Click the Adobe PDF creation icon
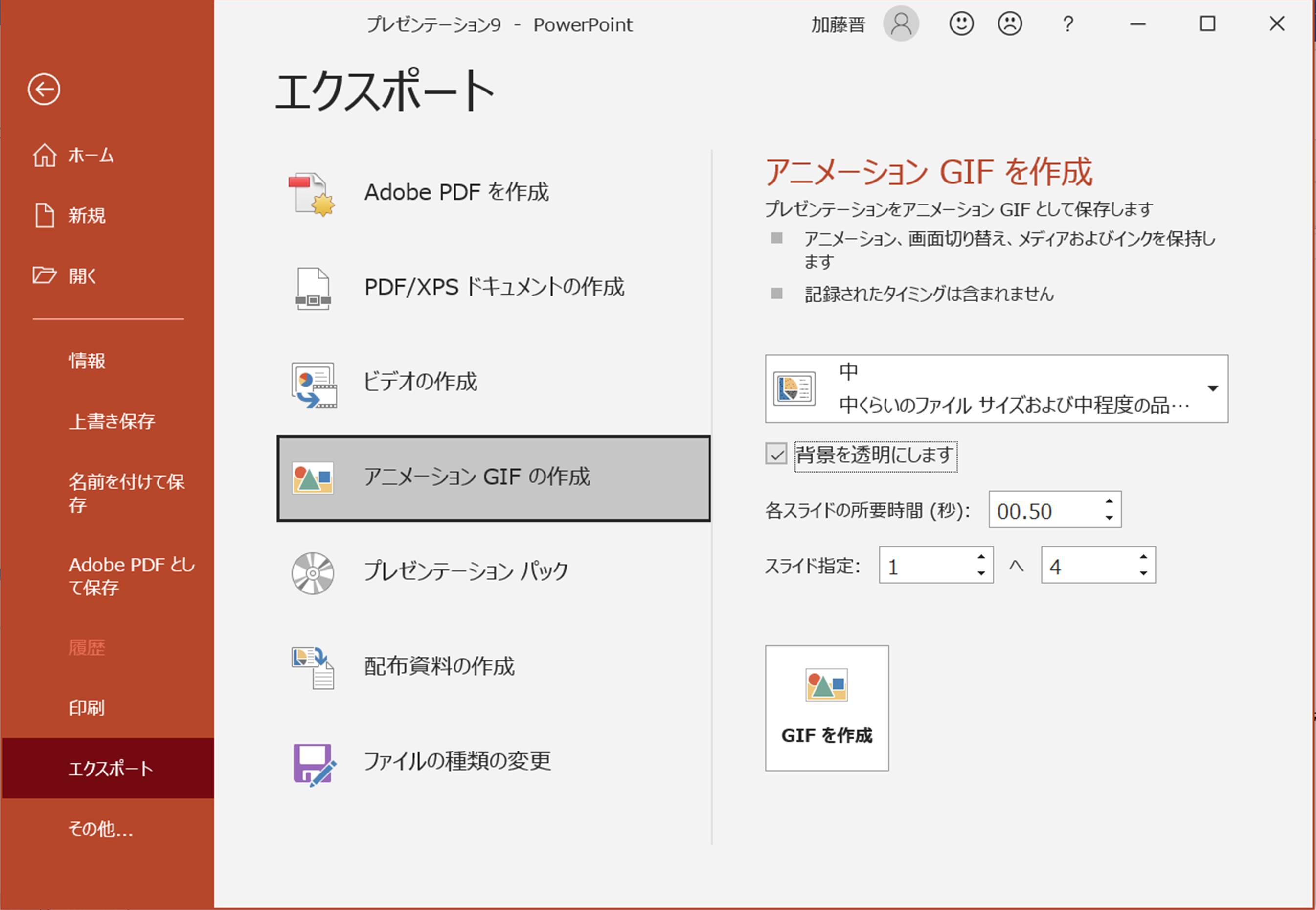The image size is (1316, 910). click(313, 194)
